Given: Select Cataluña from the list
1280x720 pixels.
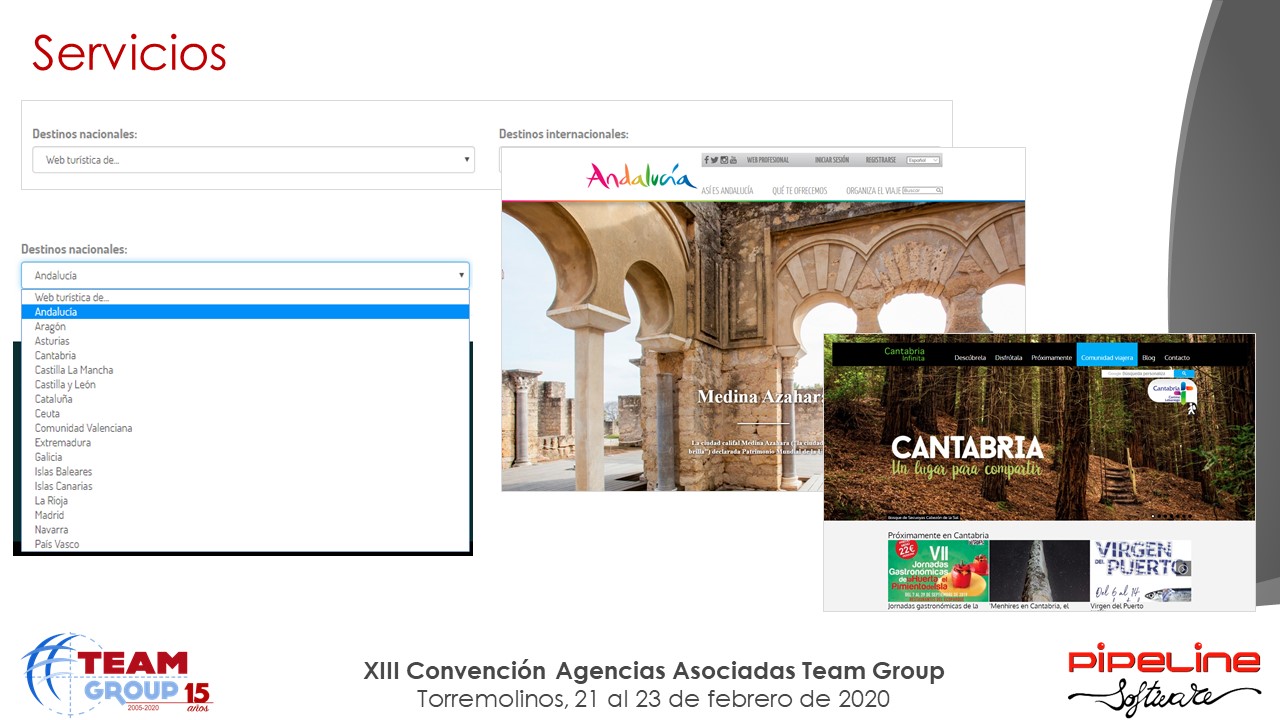Looking at the screenshot, I should [x=245, y=399].
